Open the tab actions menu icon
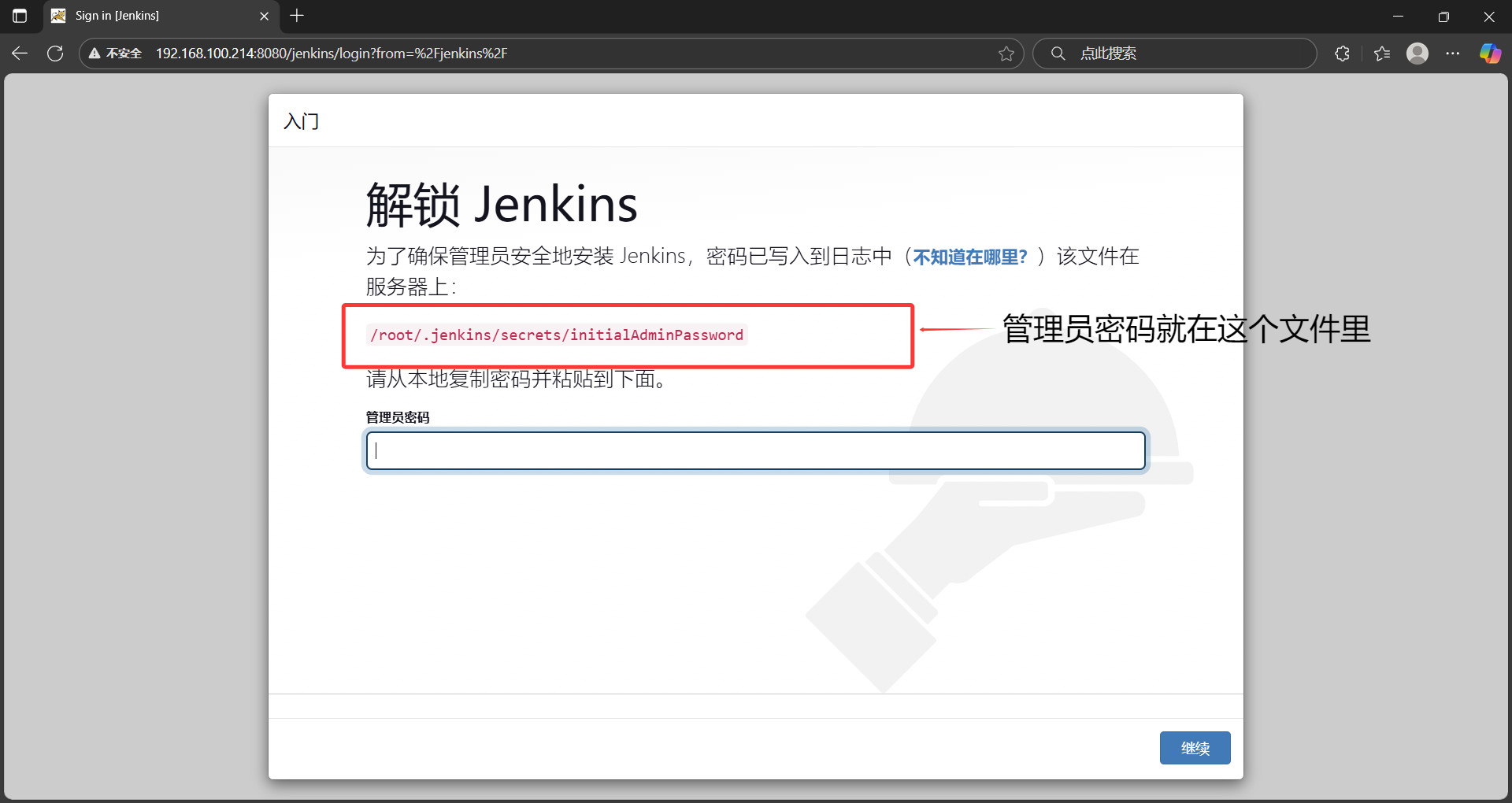The height and width of the screenshot is (803, 1512). point(20,16)
